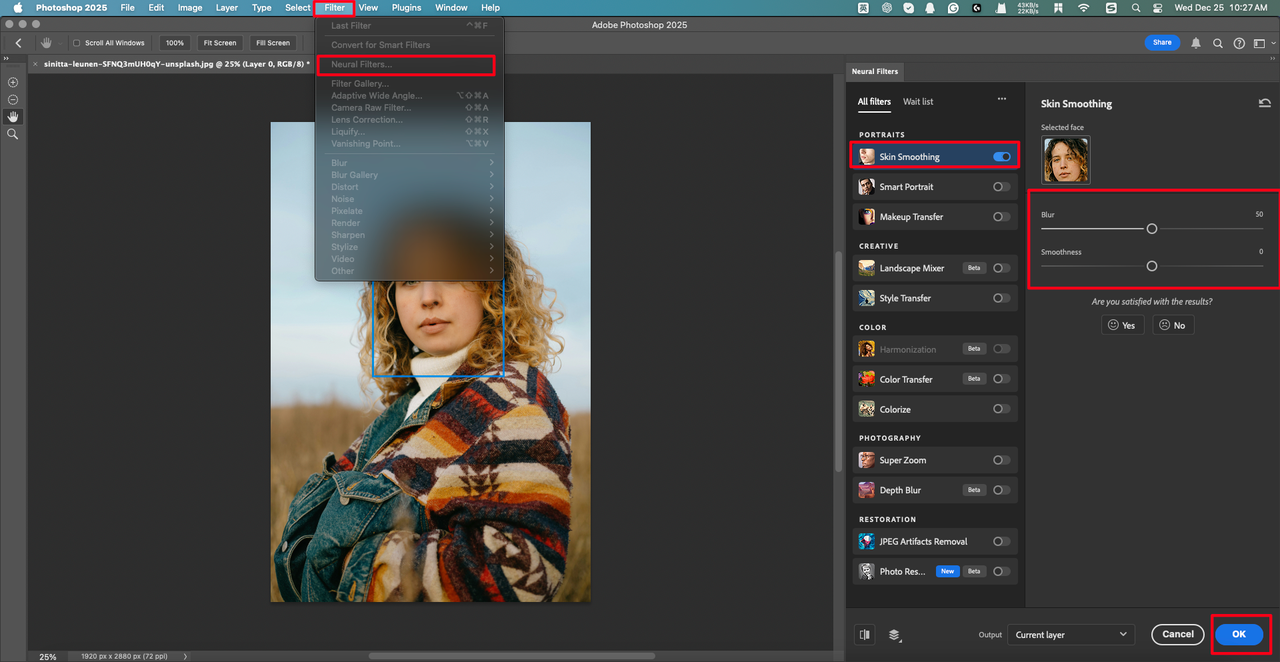1280x662 pixels.
Task: Open the three-dots more options in filters list
Action: (x=1002, y=100)
